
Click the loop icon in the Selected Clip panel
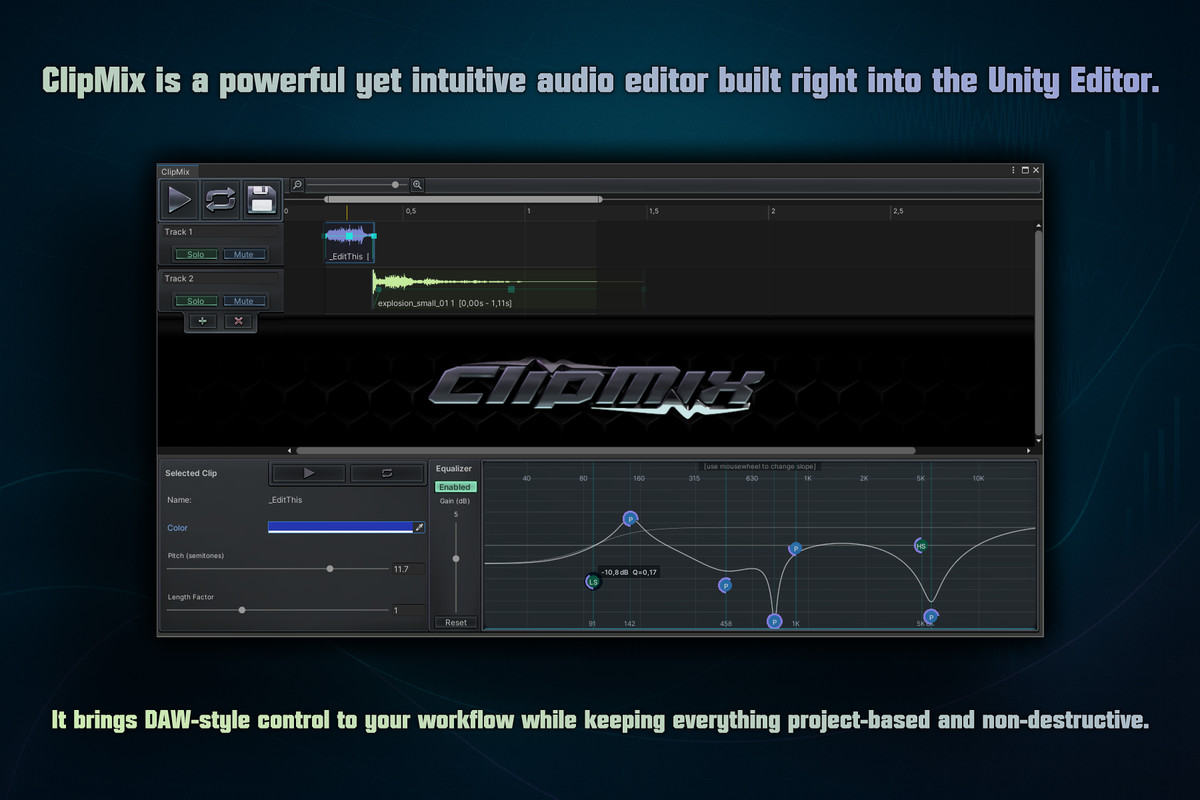388,472
